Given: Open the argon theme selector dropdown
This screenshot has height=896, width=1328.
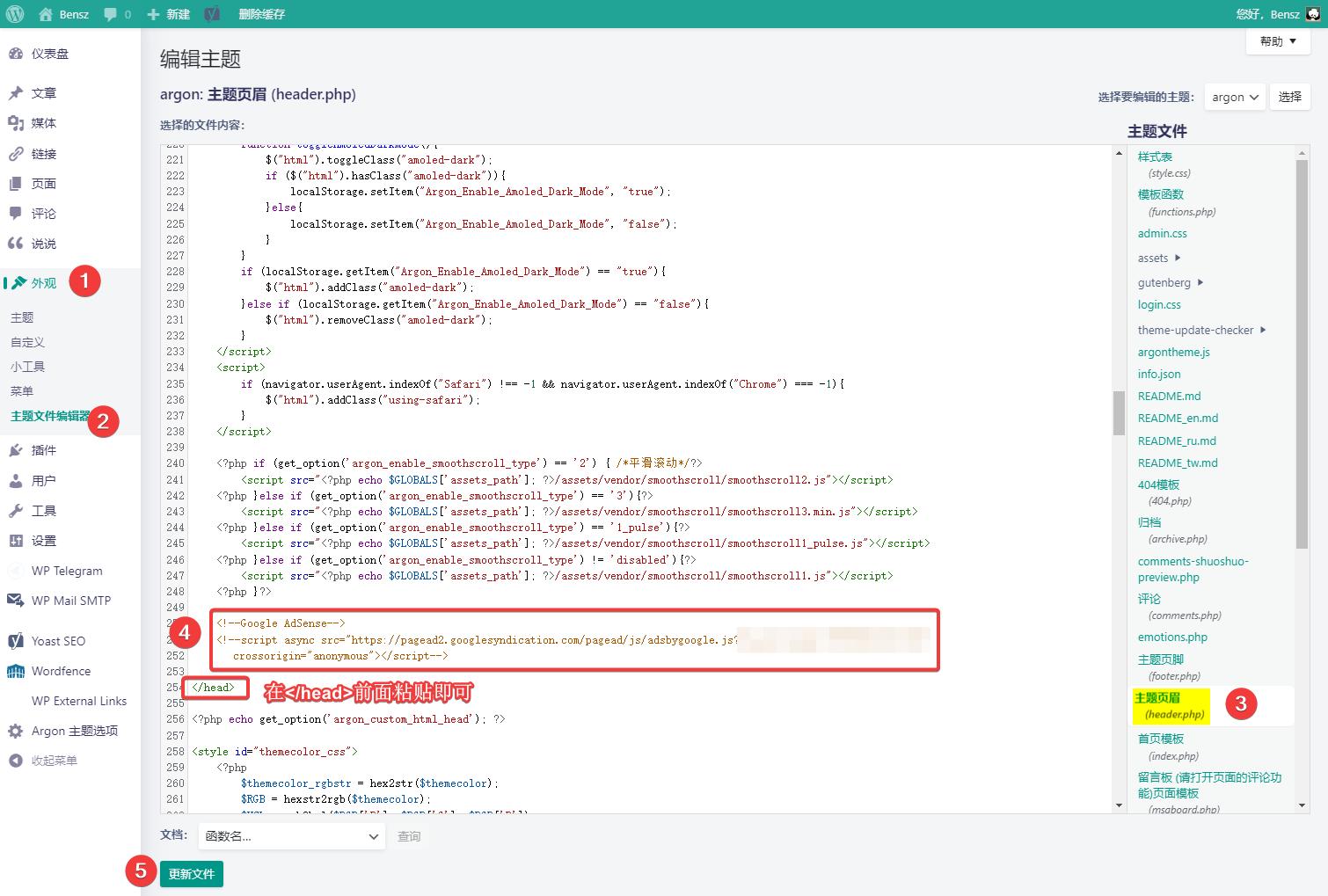Looking at the screenshot, I should tap(1234, 97).
